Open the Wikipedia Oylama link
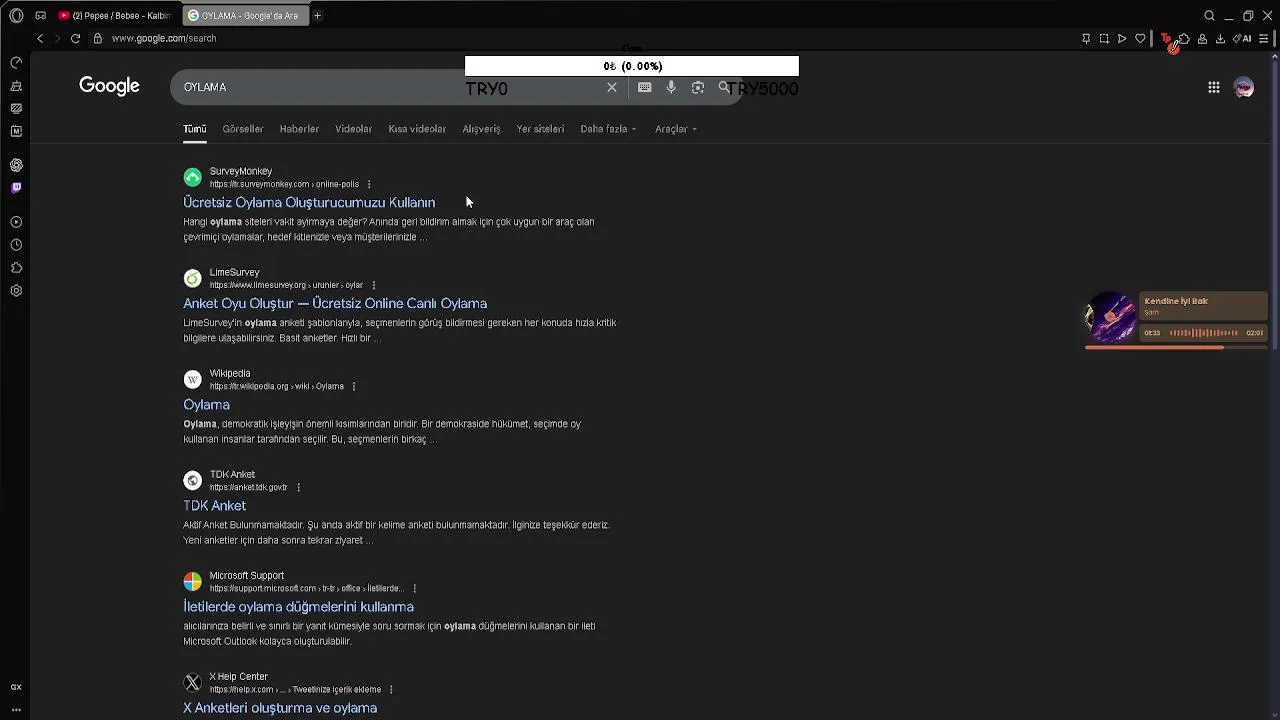The height and width of the screenshot is (720, 1280). click(x=206, y=405)
